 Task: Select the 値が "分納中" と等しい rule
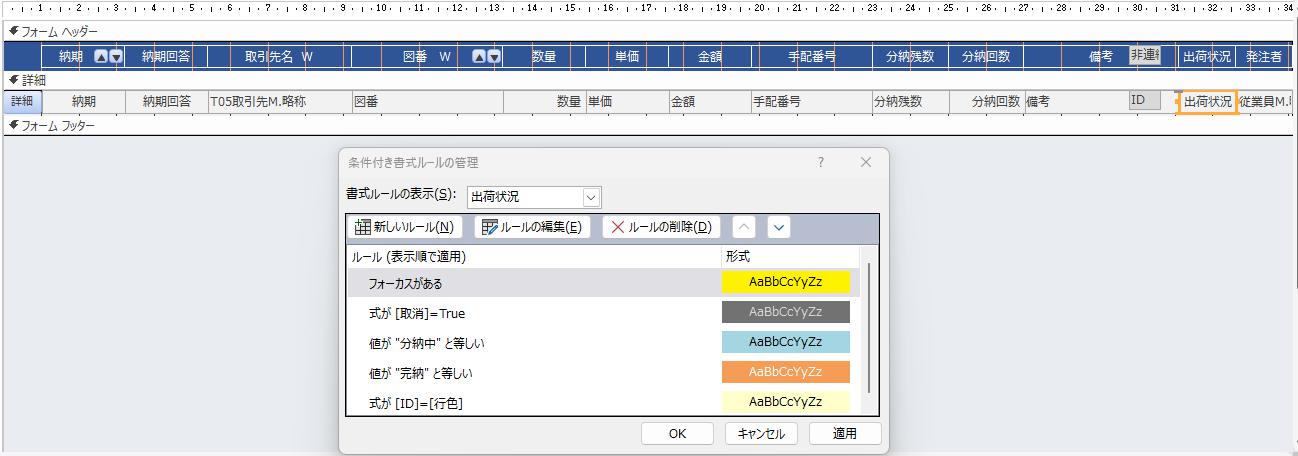click(x=603, y=343)
